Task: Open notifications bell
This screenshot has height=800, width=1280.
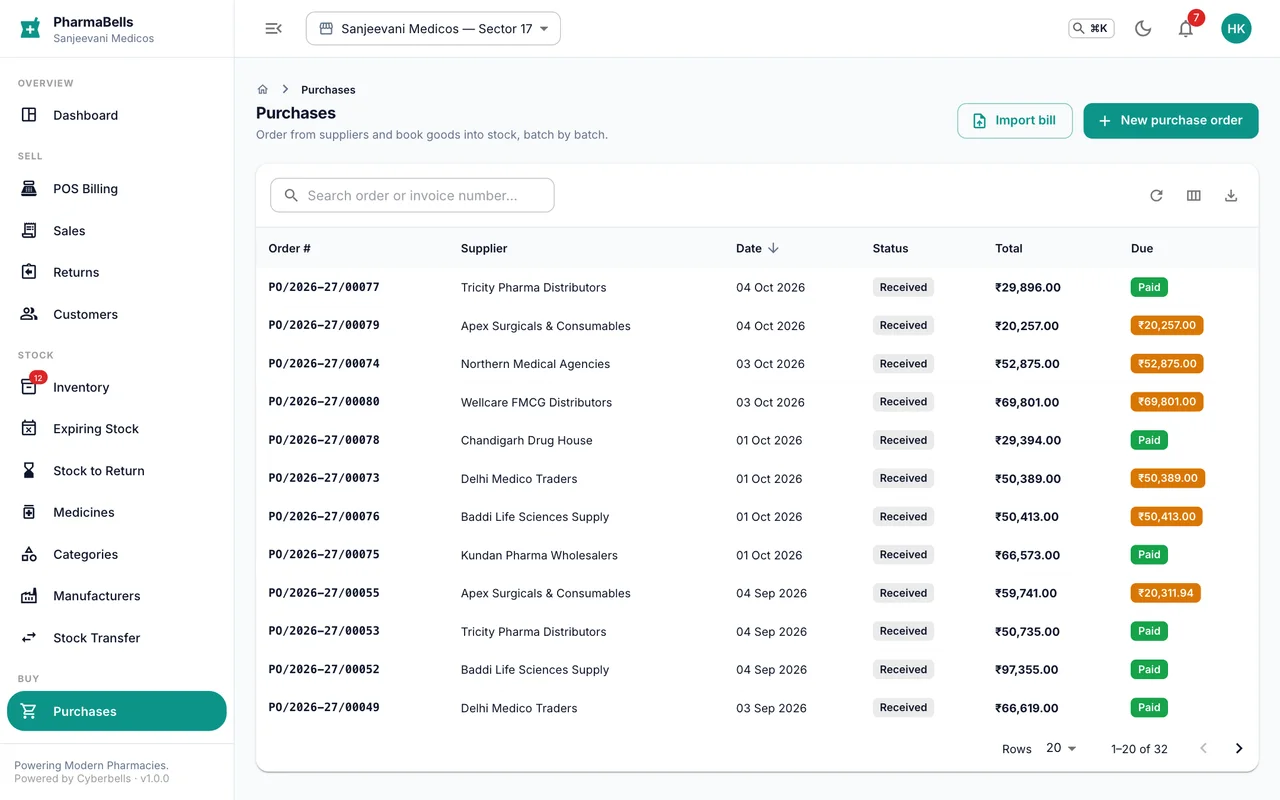Action: click(1186, 29)
